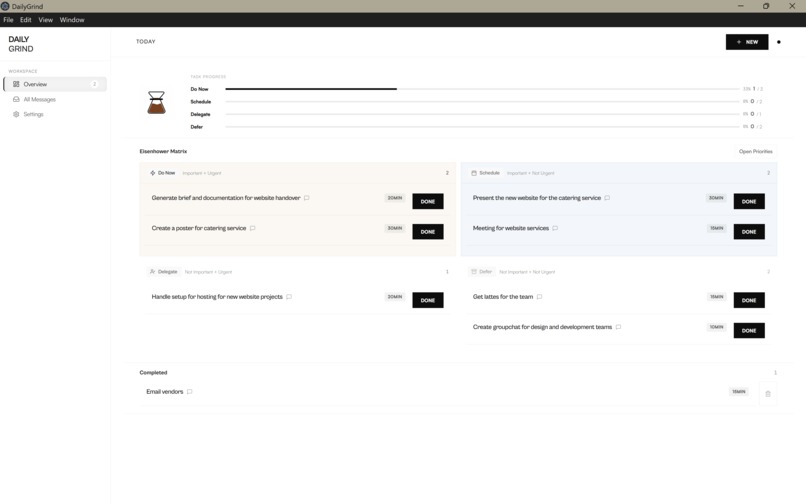This screenshot has height=504, width=806.
Task: Click the 15MIN tag on Get lattes task
Action: point(717,297)
